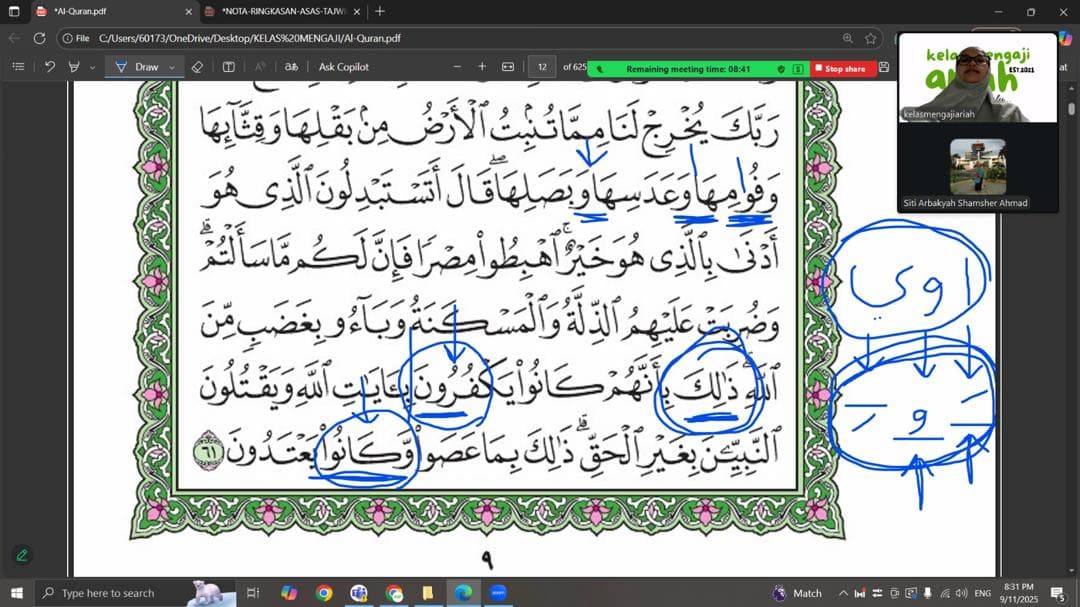Open Task View on the taskbar
Screen dimensions: 1080x607
(253, 593)
